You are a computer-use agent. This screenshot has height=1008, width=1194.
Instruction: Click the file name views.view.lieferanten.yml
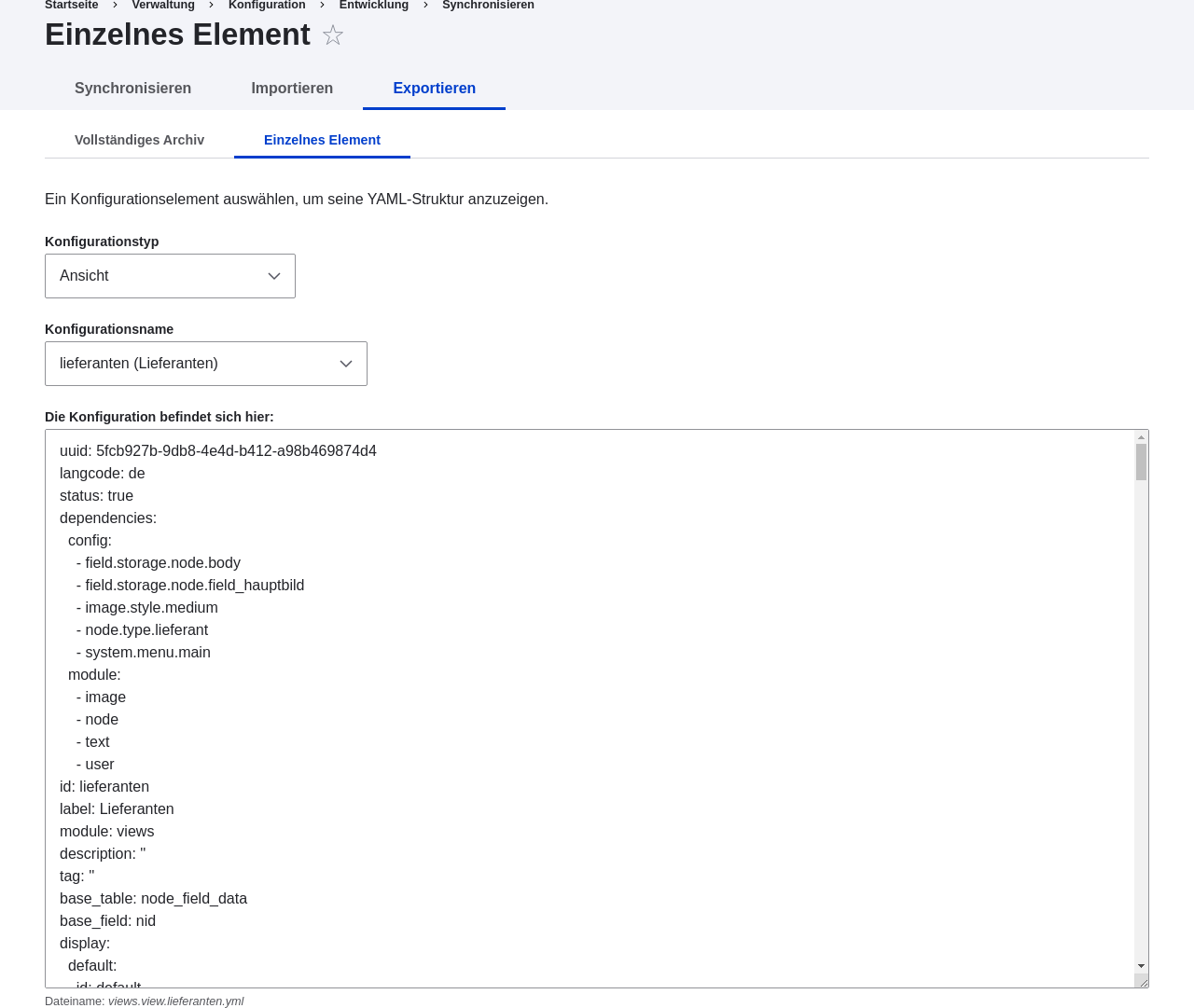point(176,1001)
